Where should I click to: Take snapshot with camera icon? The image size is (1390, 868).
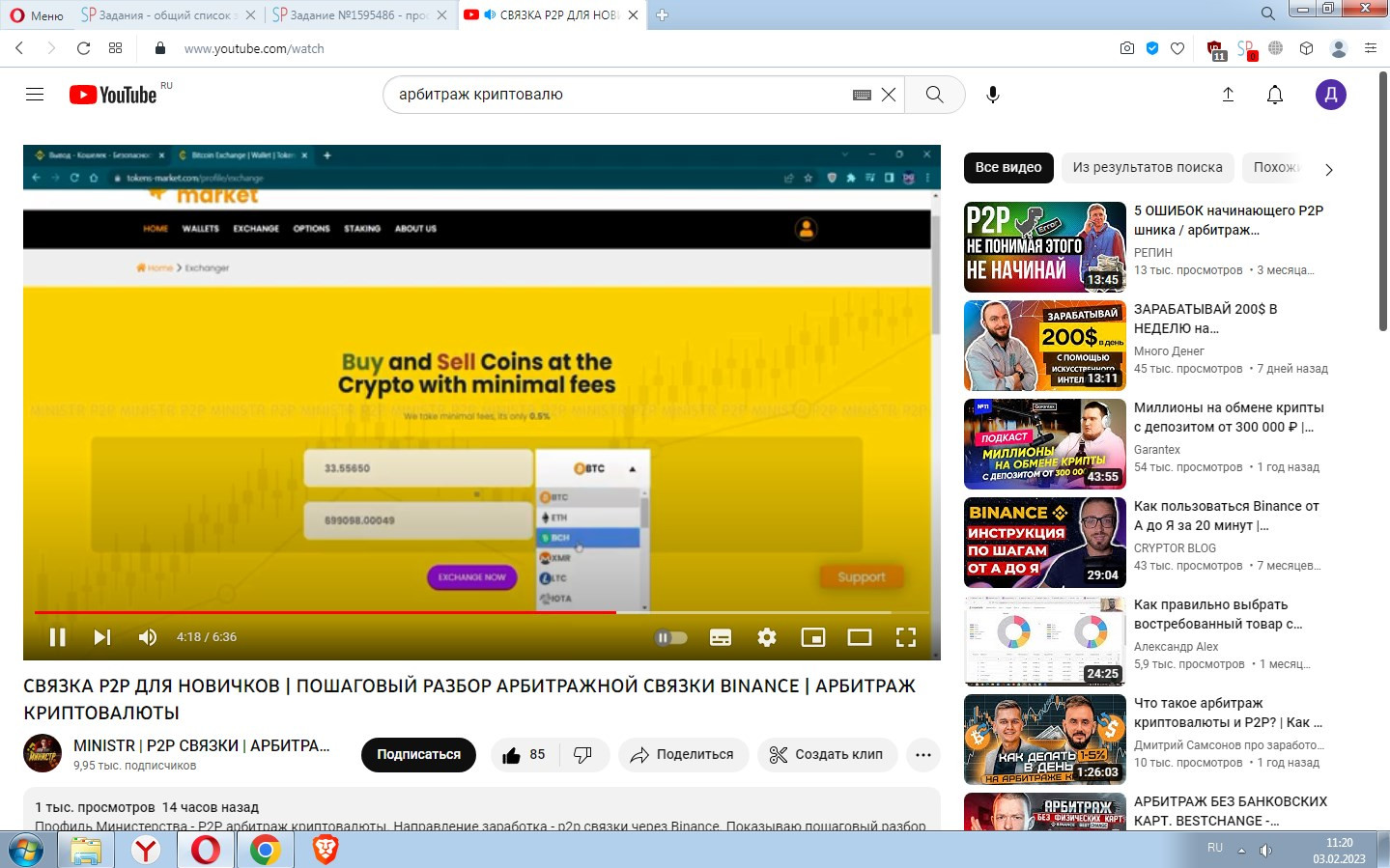coord(1127,48)
